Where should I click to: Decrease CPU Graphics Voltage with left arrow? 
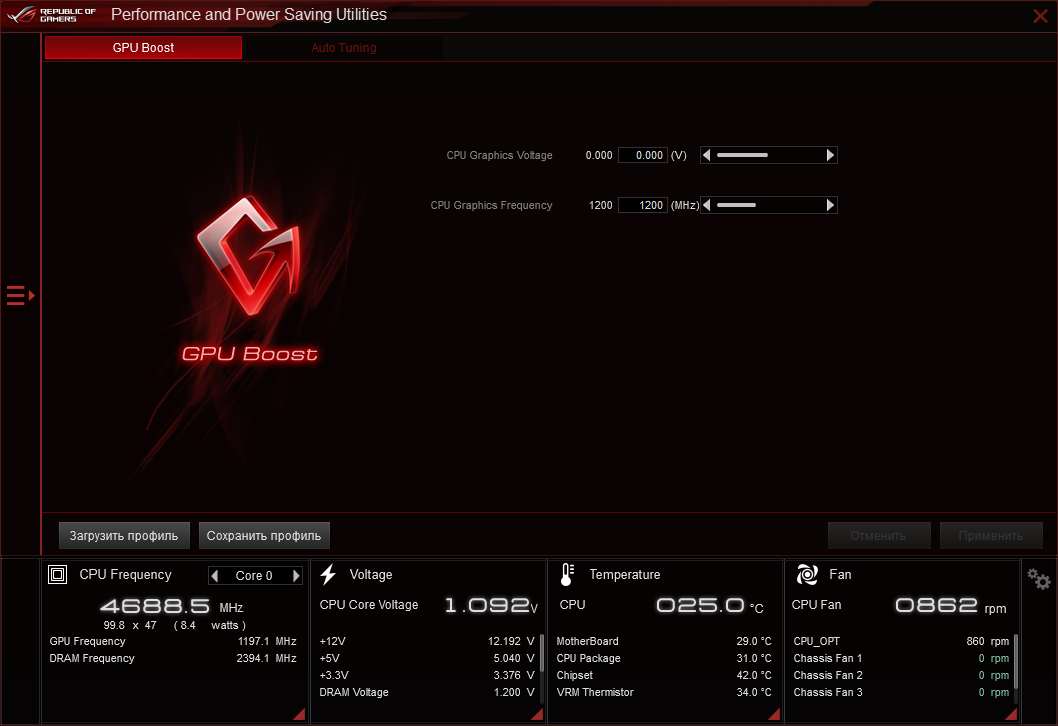coord(706,155)
